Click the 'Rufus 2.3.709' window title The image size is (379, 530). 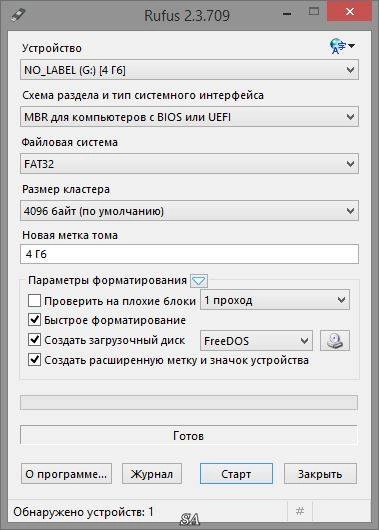187,16
